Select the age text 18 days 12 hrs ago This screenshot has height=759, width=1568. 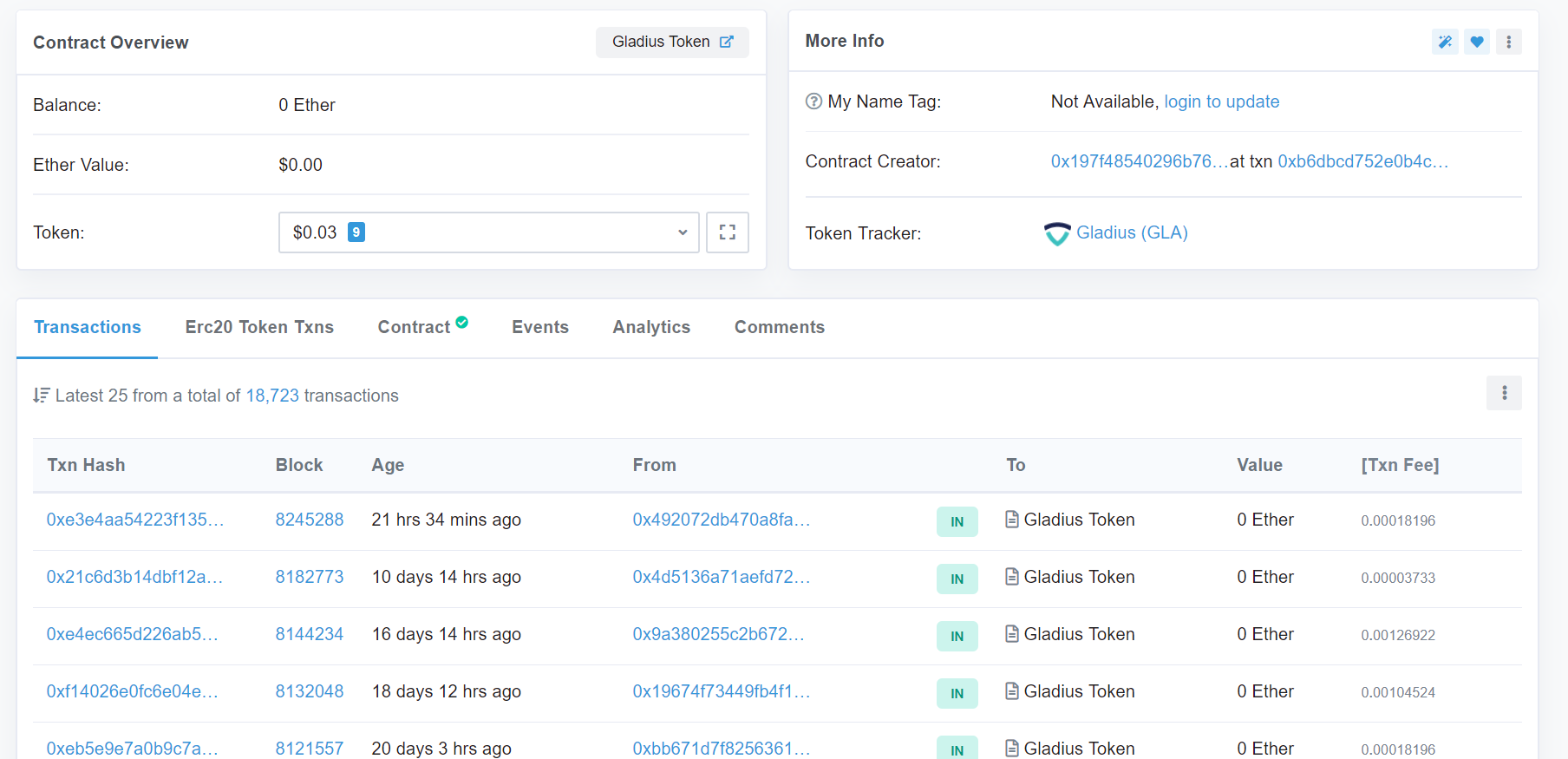(447, 691)
